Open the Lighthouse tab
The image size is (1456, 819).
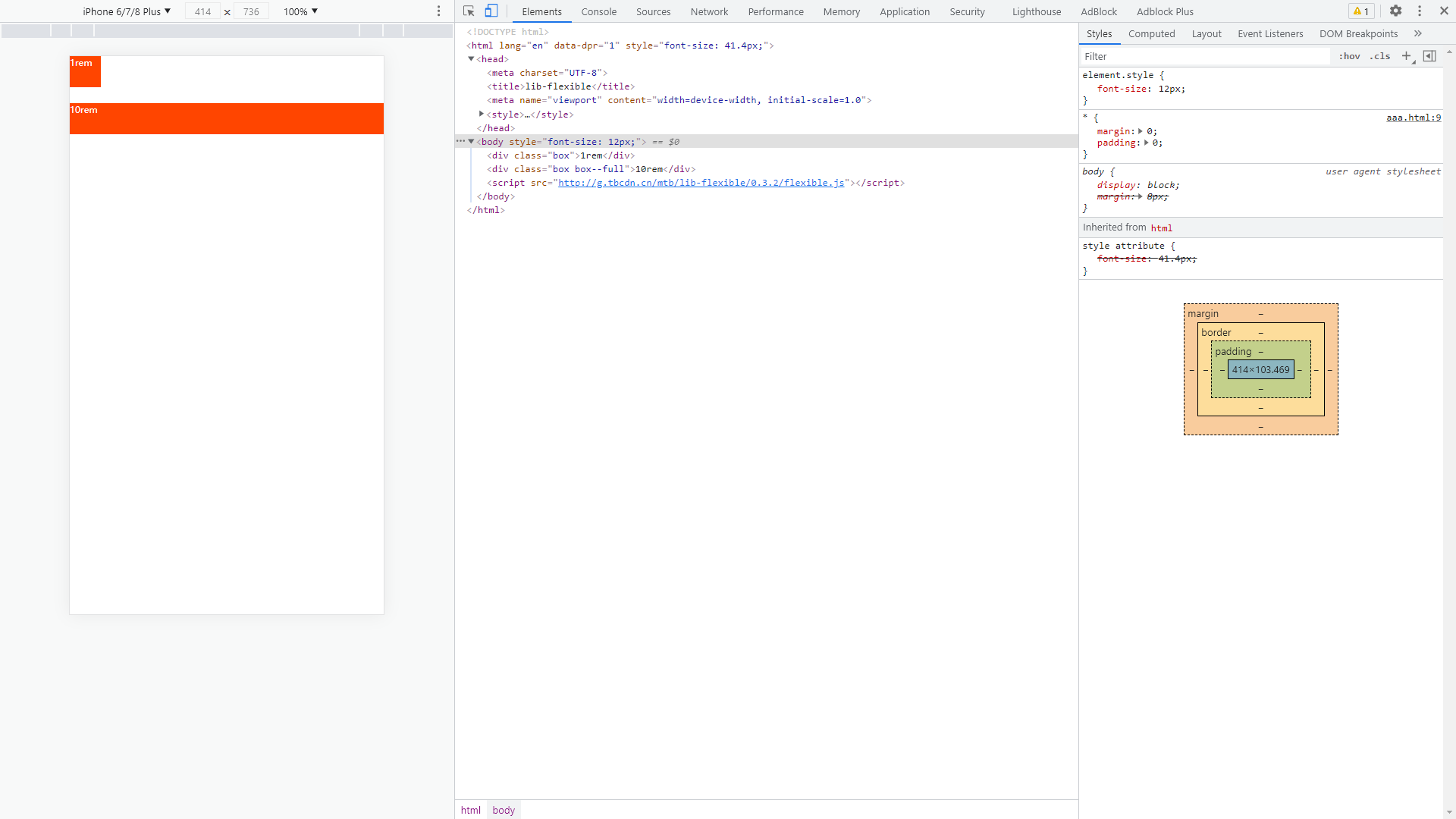click(x=1037, y=11)
